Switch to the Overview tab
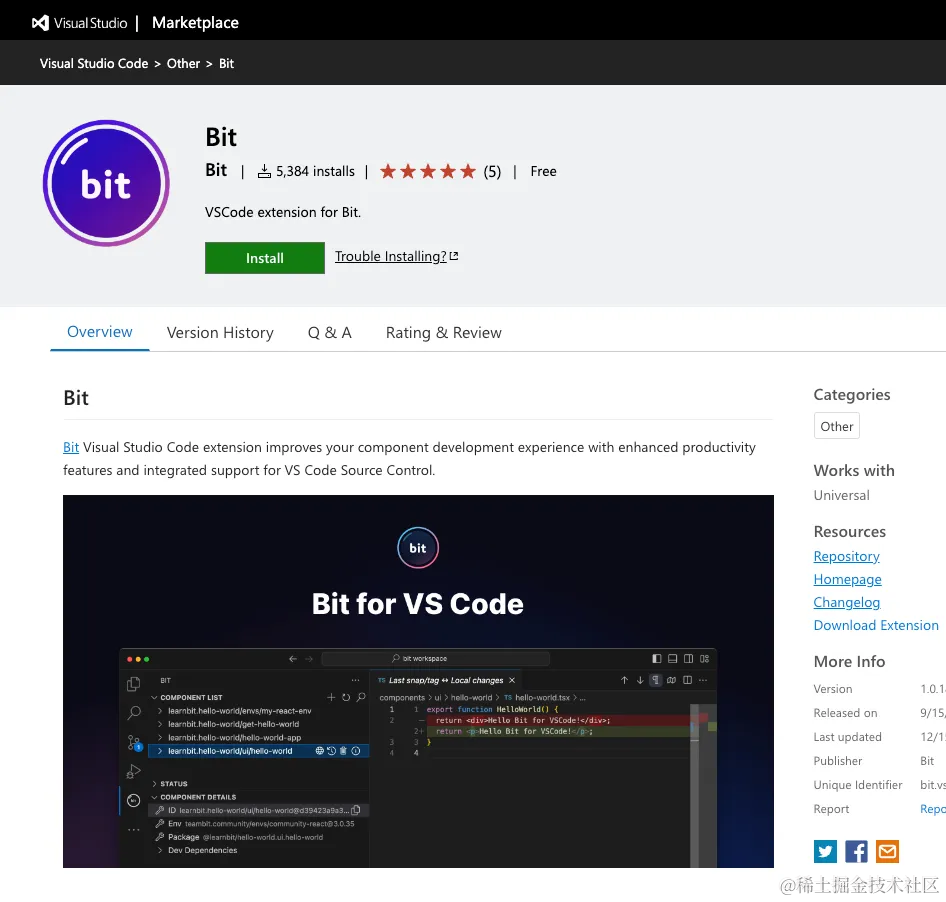Screen dimensions: 946x902 tap(100, 332)
